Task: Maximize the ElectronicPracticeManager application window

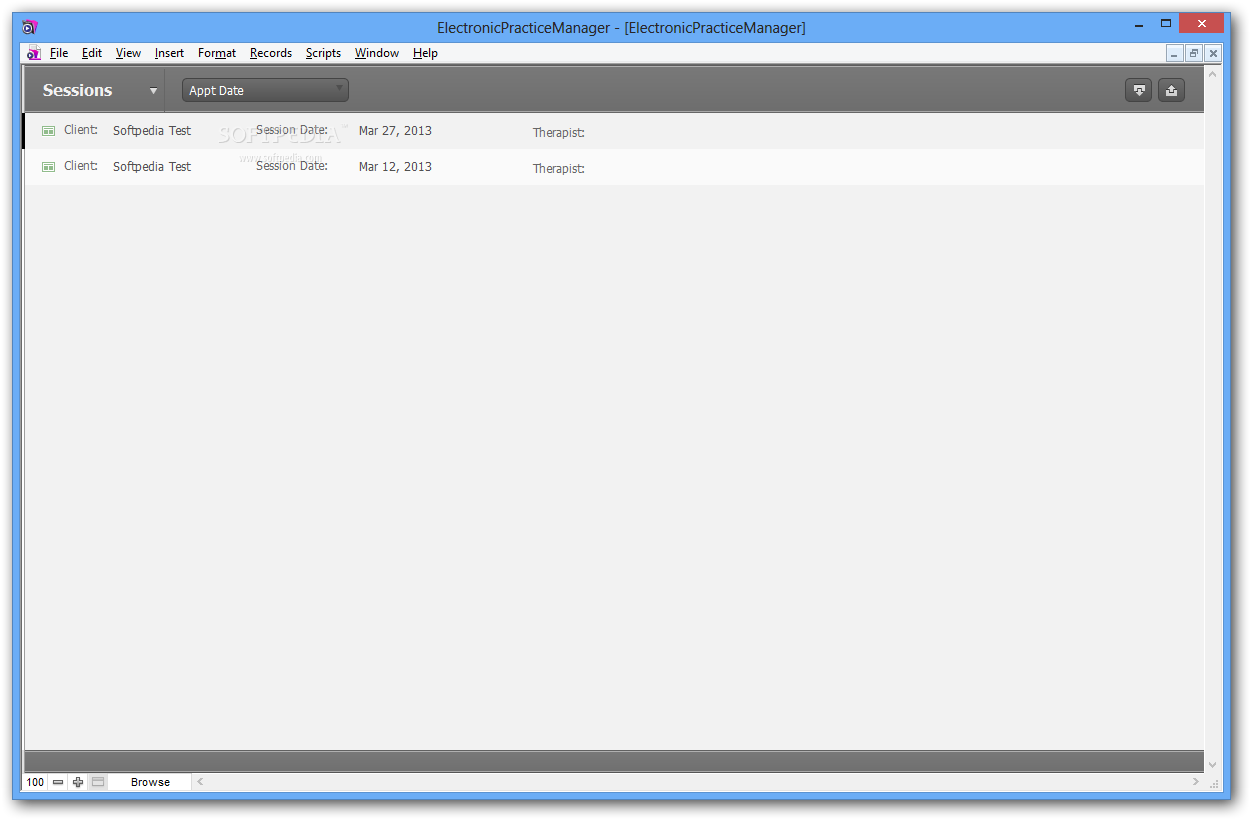Action: (x=1166, y=23)
